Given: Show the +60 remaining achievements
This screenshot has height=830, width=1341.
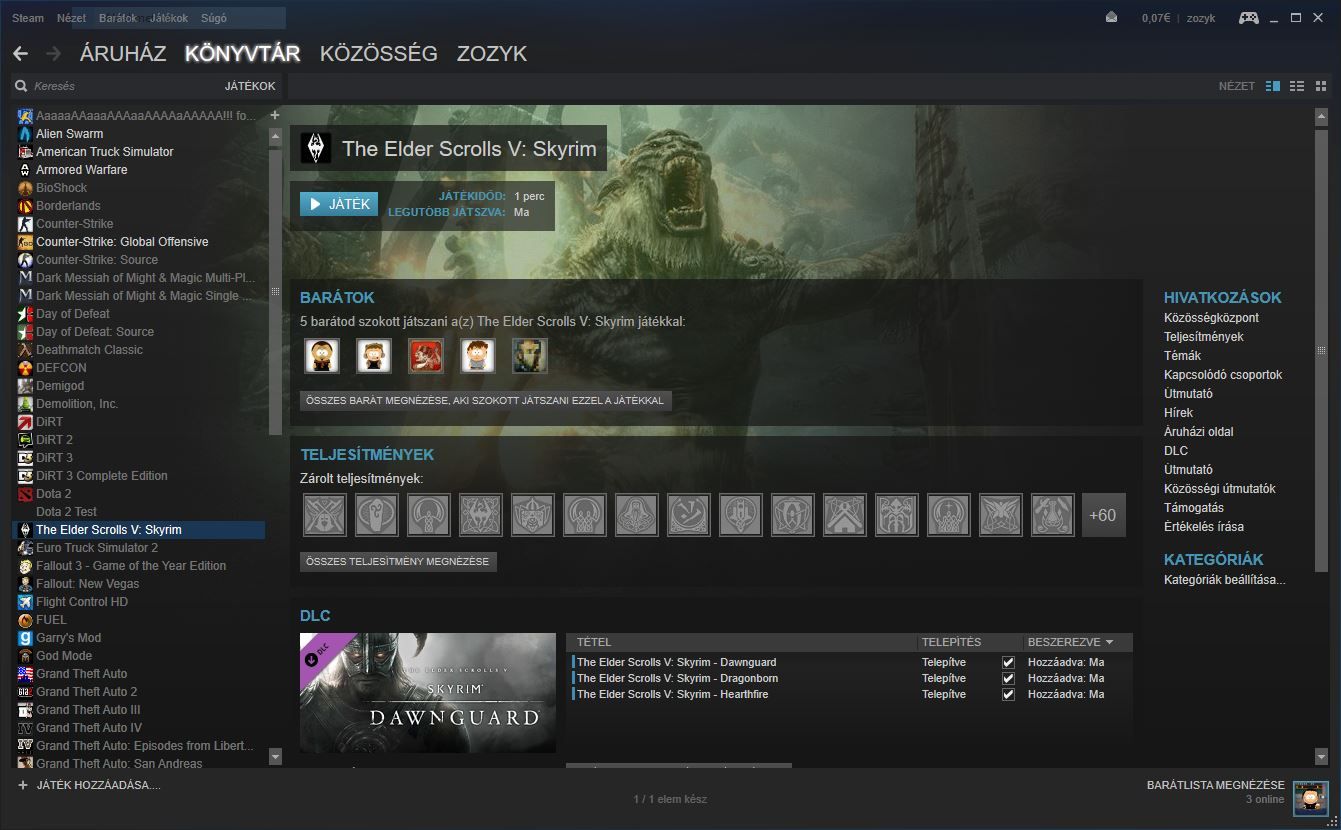Looking at the screenshot, I should tap(1104, 515).
